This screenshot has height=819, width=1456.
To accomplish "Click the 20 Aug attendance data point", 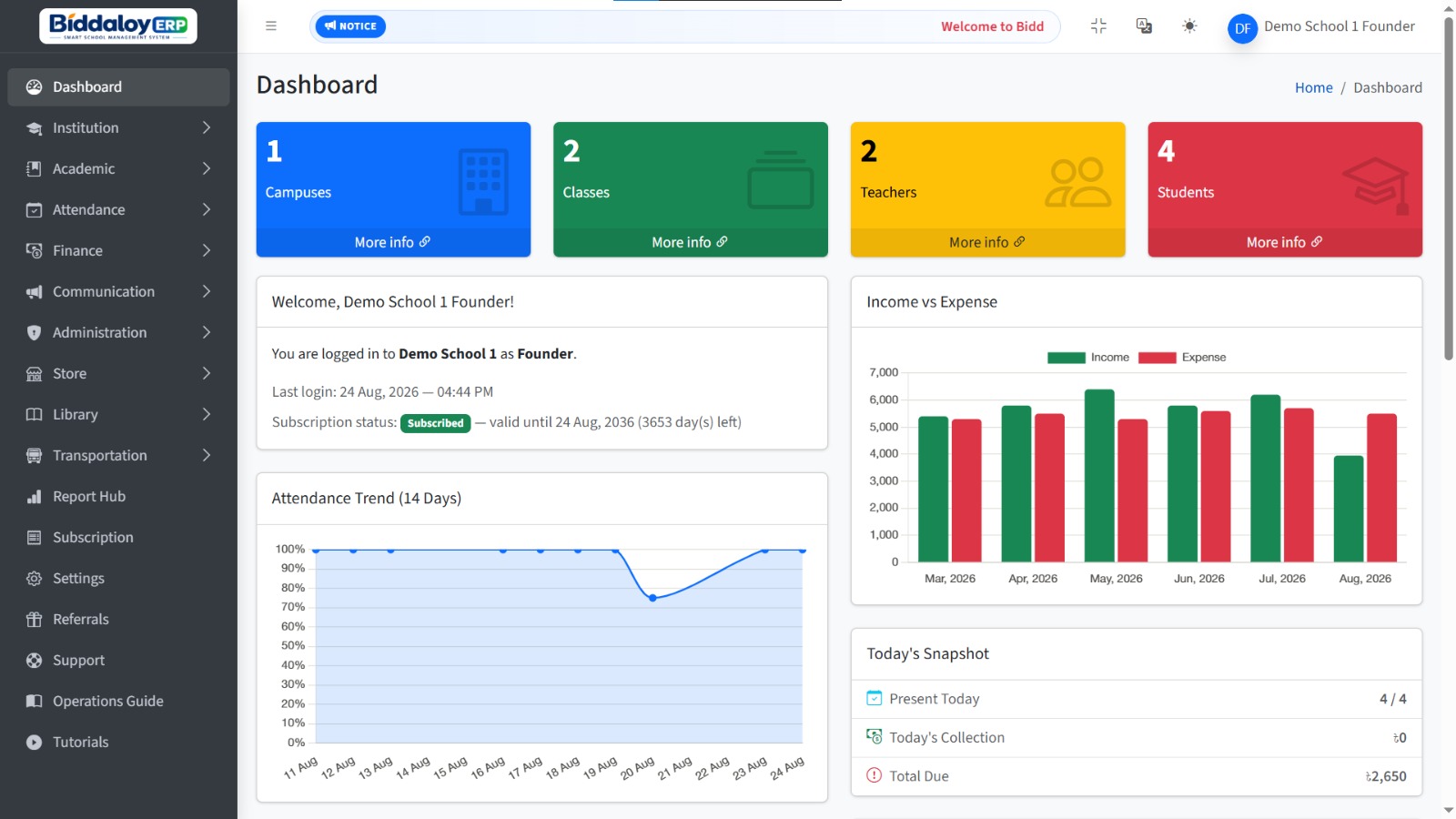I will point(652,598).
